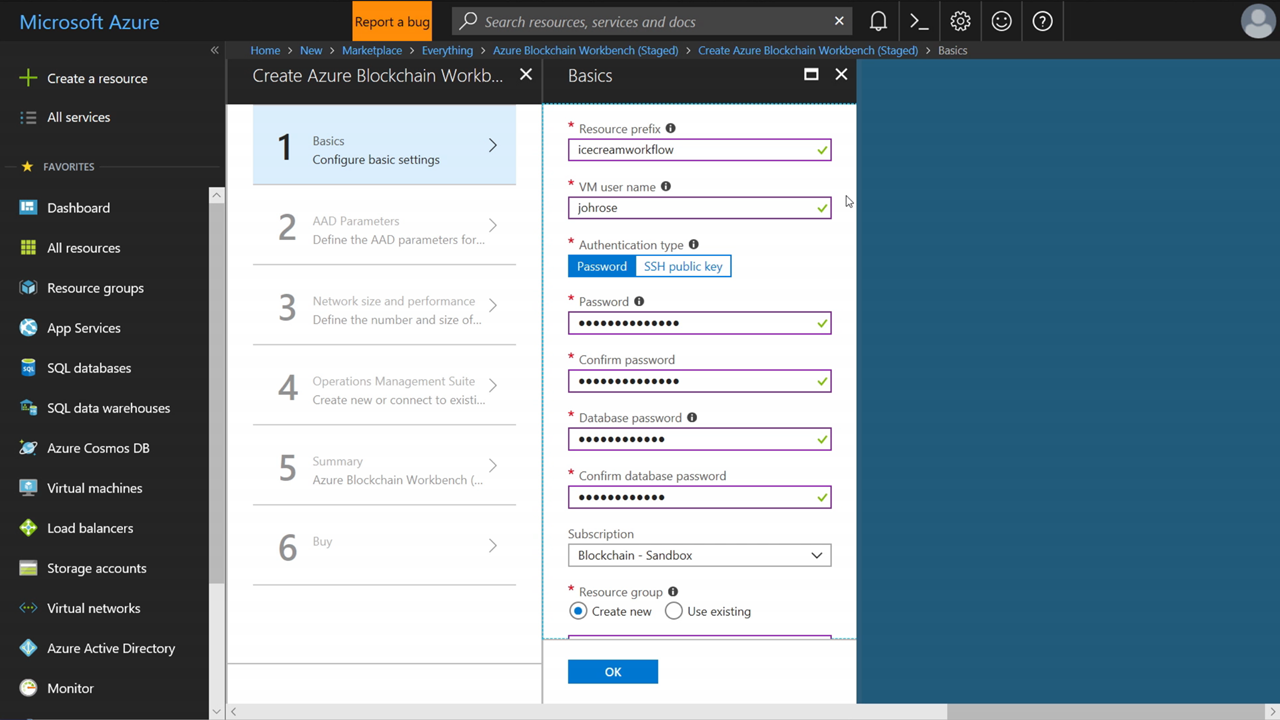Viewport: 1280px width, 720px height.
Task: Go to Marketplace breadcrumb
Action: point(372,50)
